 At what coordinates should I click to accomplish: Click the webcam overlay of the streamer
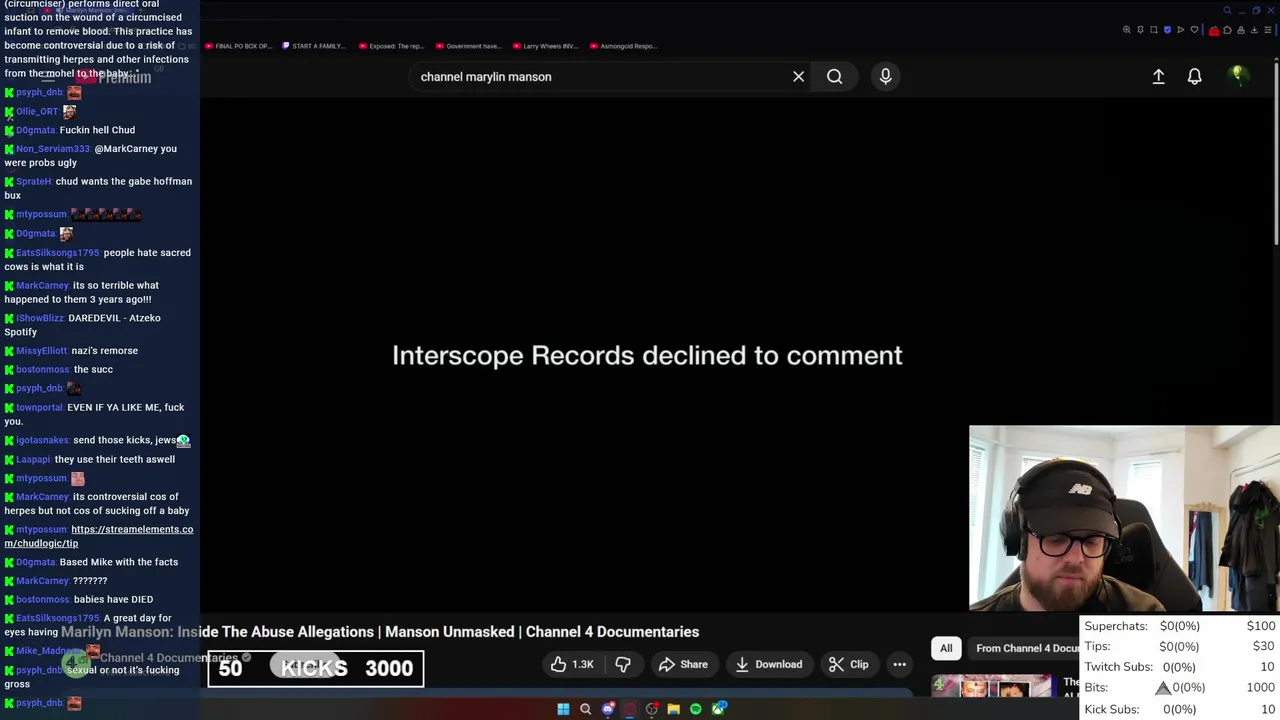click(x=1124, y=519)
